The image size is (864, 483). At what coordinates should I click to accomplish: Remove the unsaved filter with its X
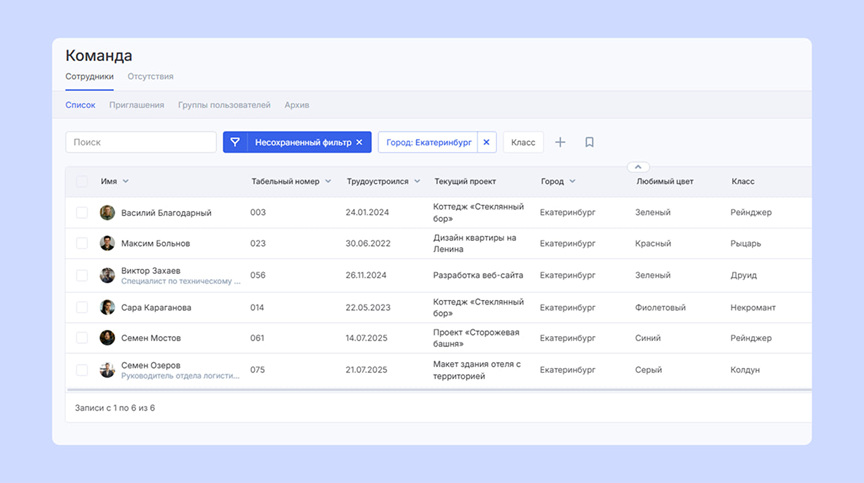(x=360, y=143)
